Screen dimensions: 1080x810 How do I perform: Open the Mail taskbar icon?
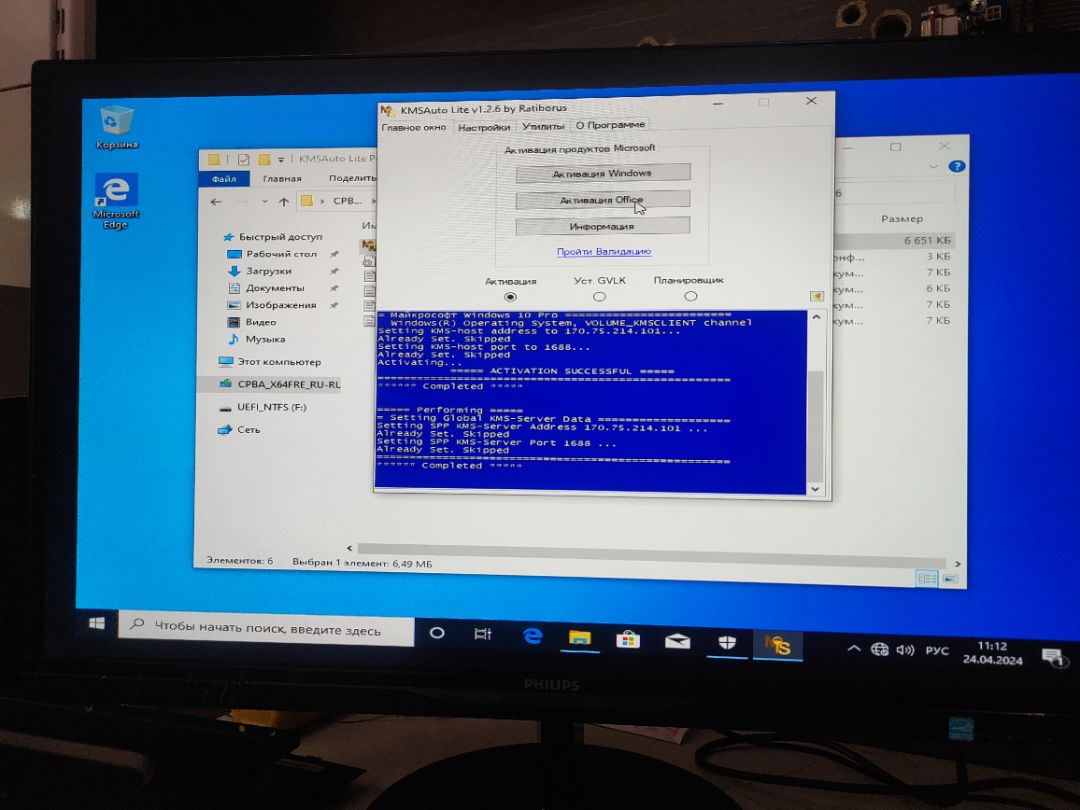click(x=677, y=642)
